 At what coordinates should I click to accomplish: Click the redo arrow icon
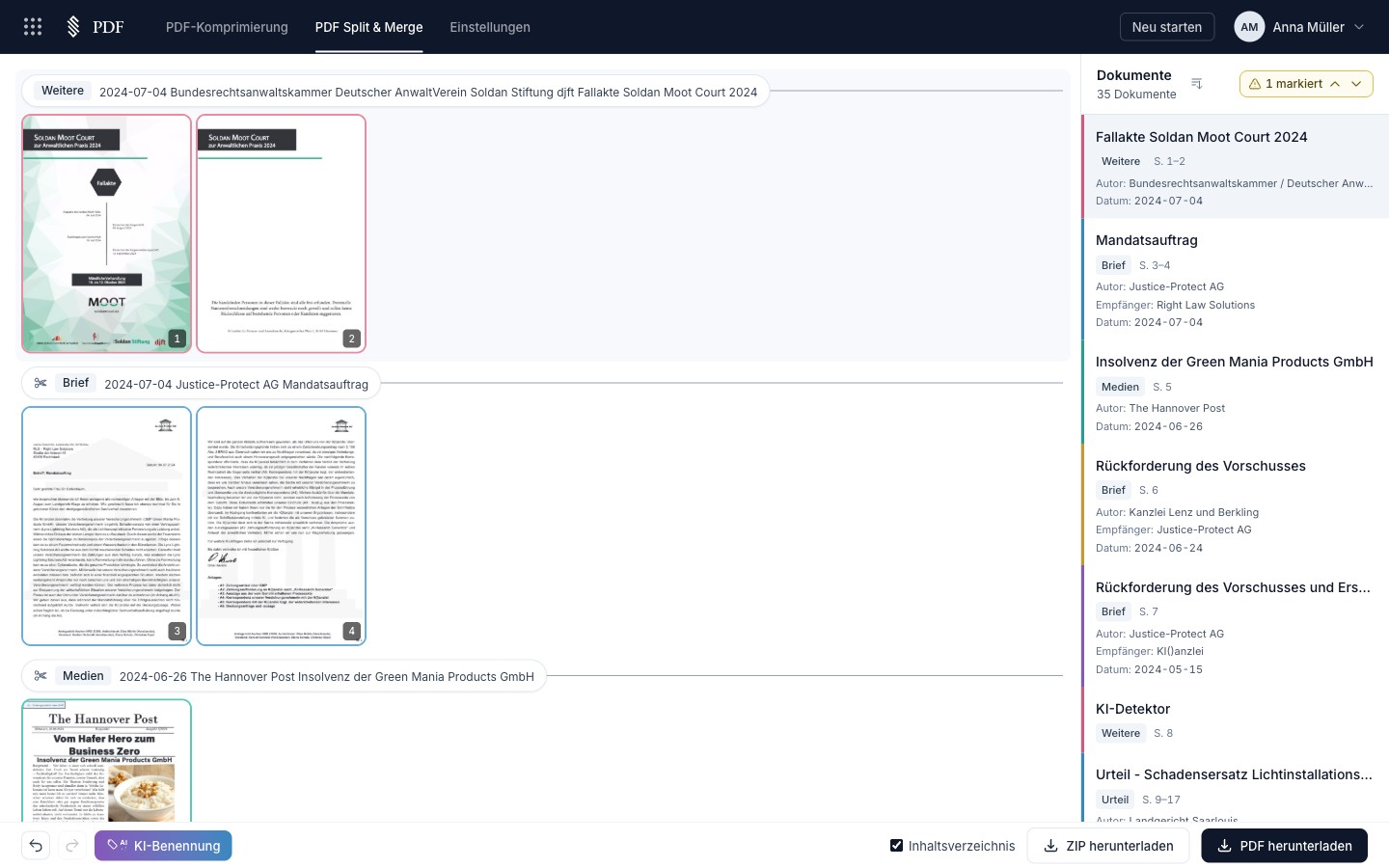click(72, 846)
